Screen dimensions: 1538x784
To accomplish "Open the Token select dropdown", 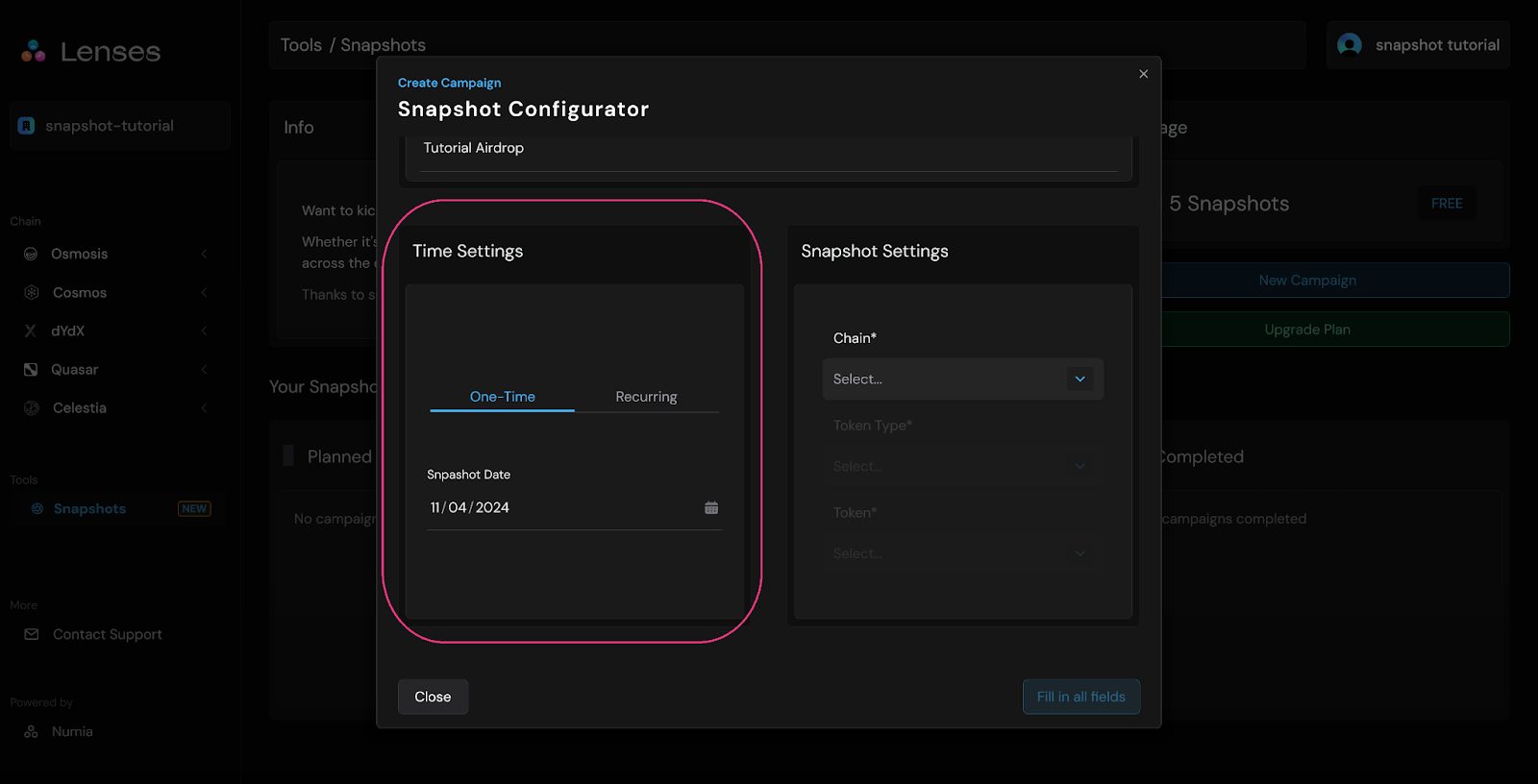I will [x=962, y=553].
